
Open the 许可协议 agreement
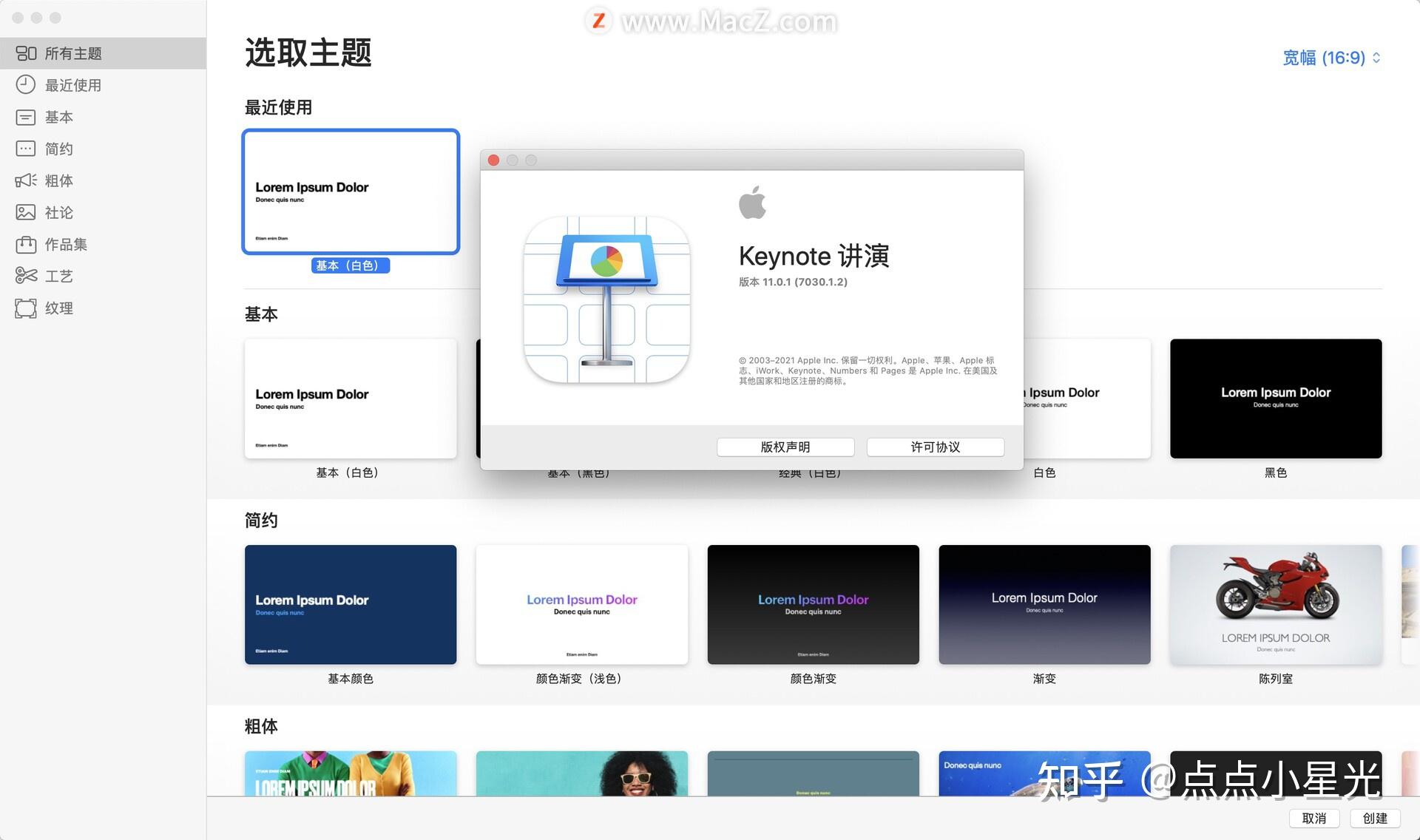click(934, 447)
